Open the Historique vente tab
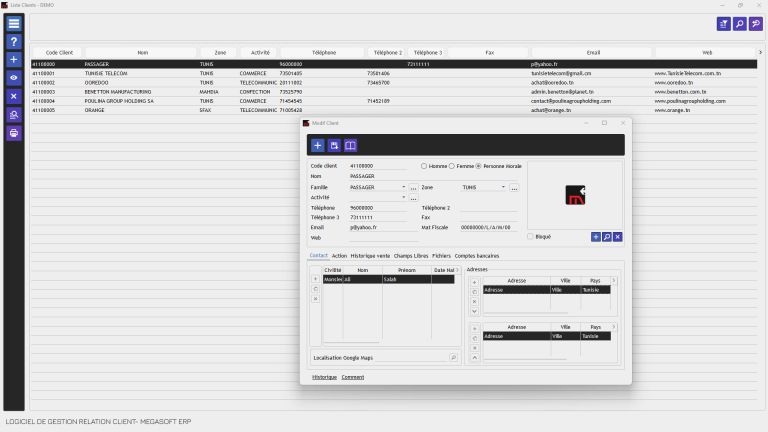Image resolution: width=768 pixels, height=432 pixels. coord(370,256)
